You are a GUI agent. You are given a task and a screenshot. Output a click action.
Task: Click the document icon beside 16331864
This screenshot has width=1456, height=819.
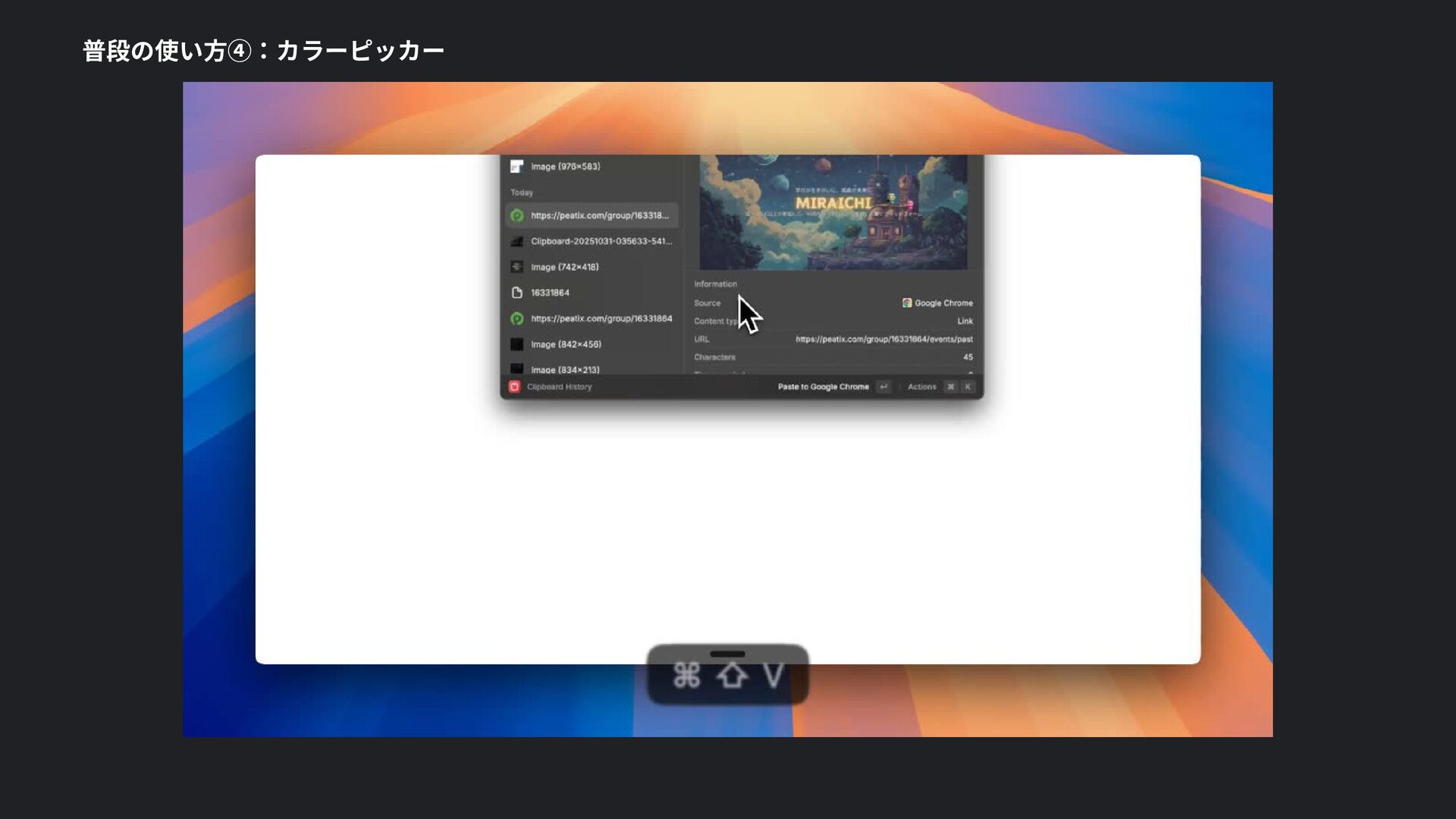point(516,293)
